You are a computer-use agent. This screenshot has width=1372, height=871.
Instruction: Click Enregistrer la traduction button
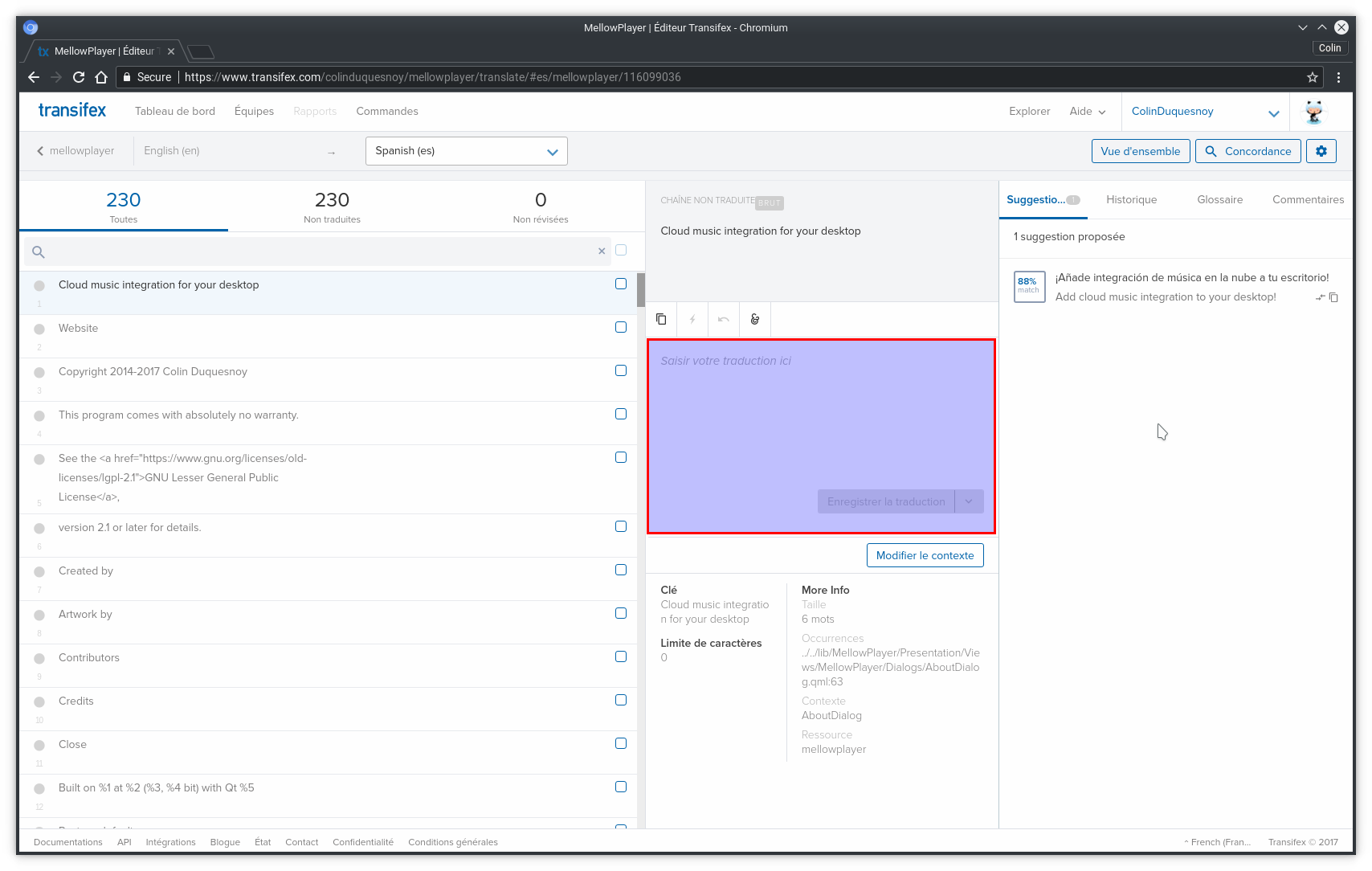pyautogui.click(x=886, y=501)
